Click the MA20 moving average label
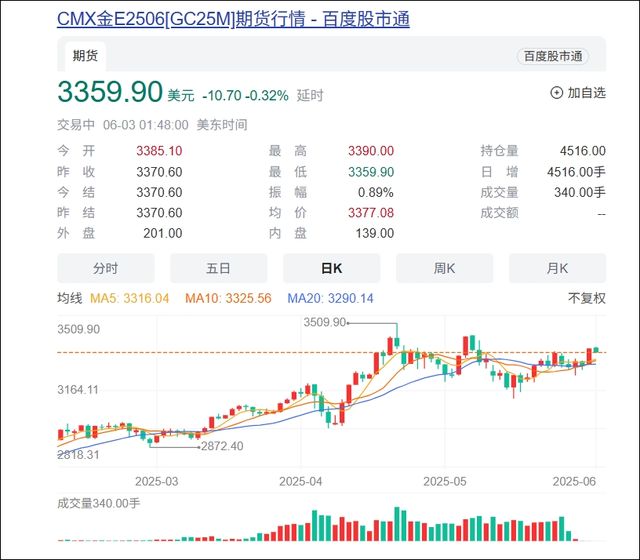The height and width of the screenshot is (560, 640). pyautogui.click(x=330, y=298)
